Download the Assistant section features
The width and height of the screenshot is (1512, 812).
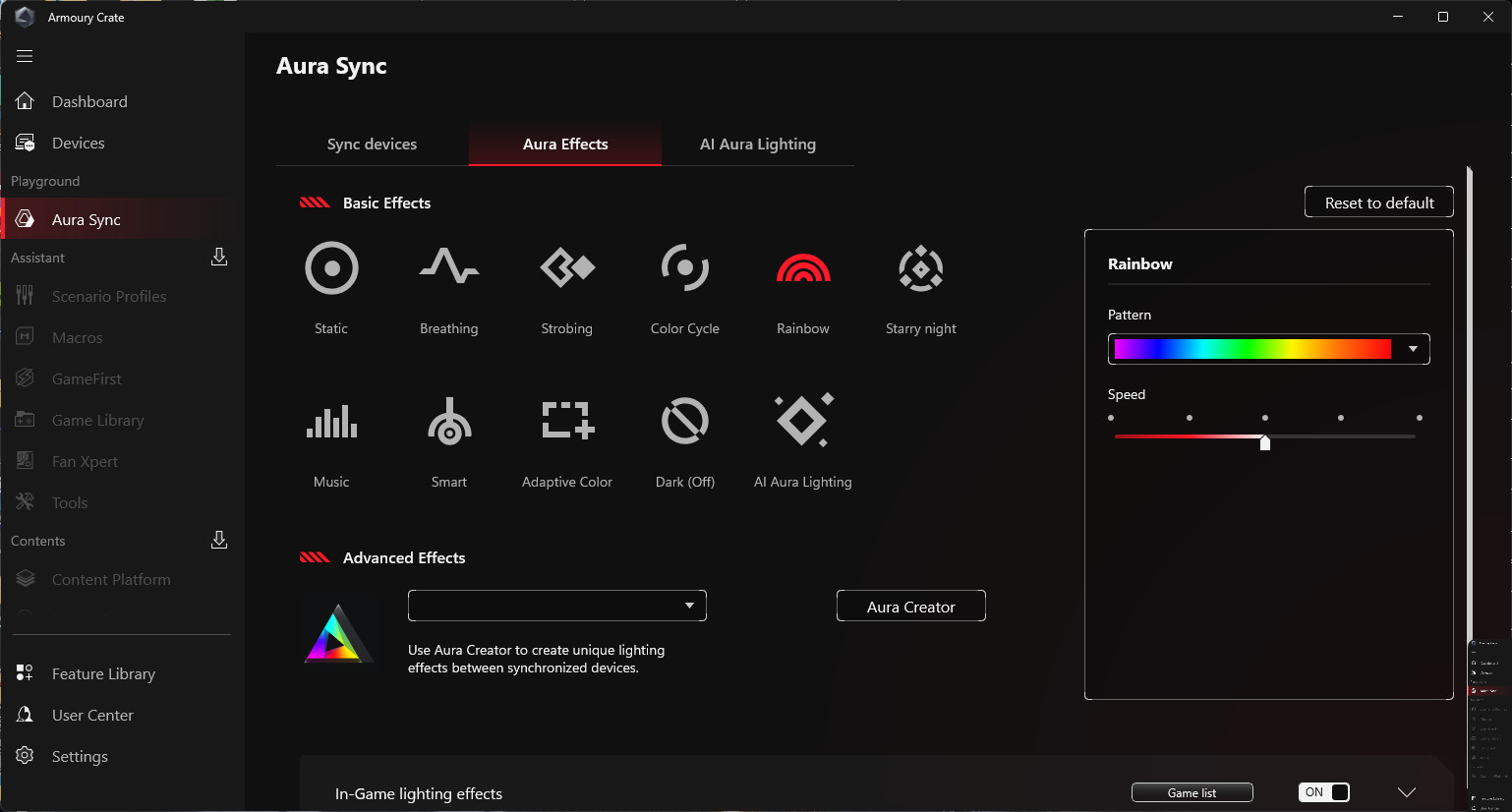[219, 257]
